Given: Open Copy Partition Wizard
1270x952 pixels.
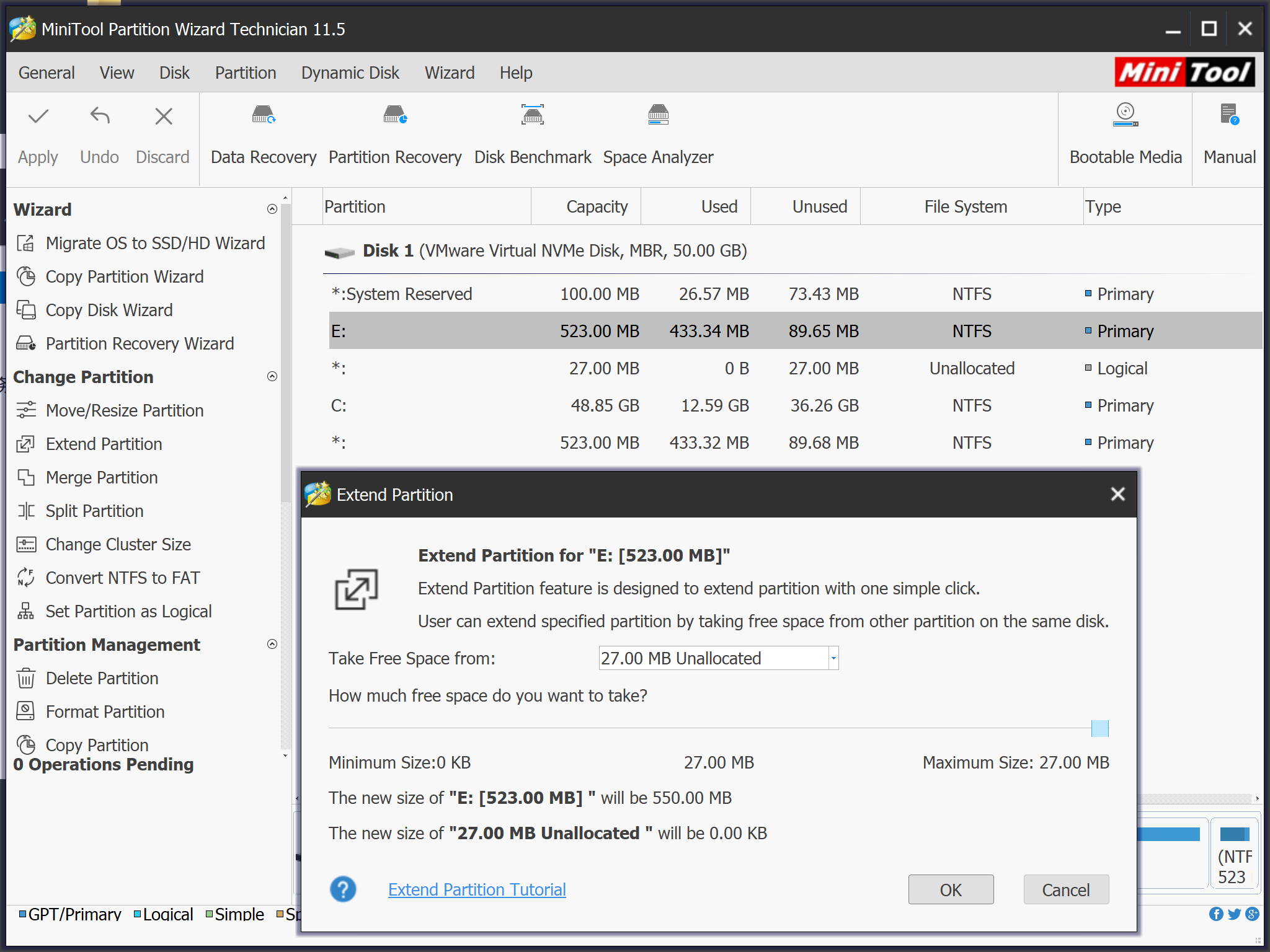Looking at the screenshot, I should pyautogui.click(x=110, y=276).
